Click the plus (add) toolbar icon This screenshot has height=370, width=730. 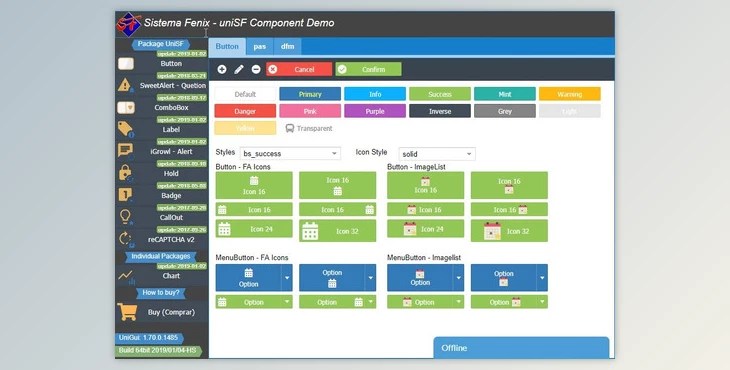click(x=222, y=69)
